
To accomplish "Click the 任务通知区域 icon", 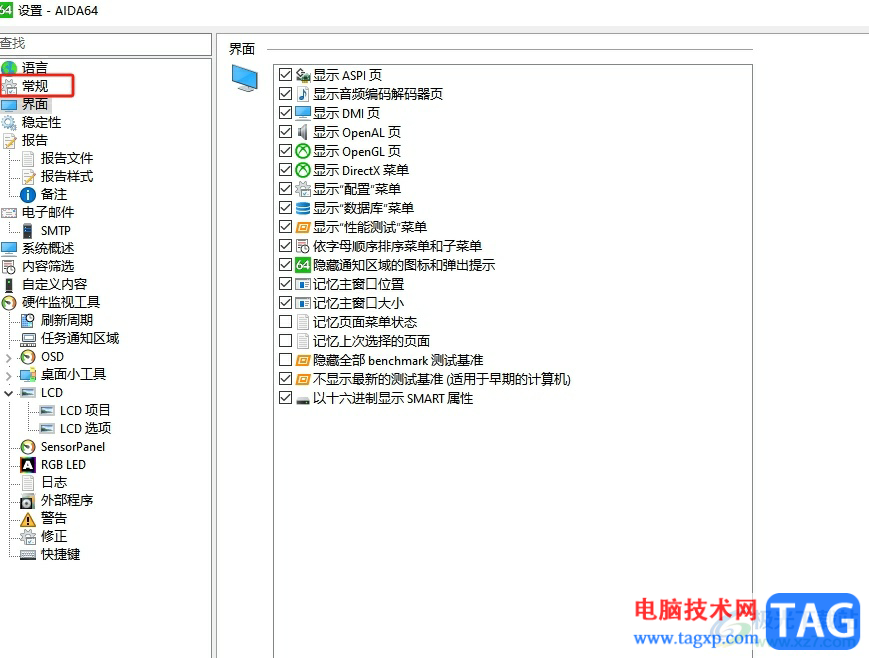I will point(28,339).
